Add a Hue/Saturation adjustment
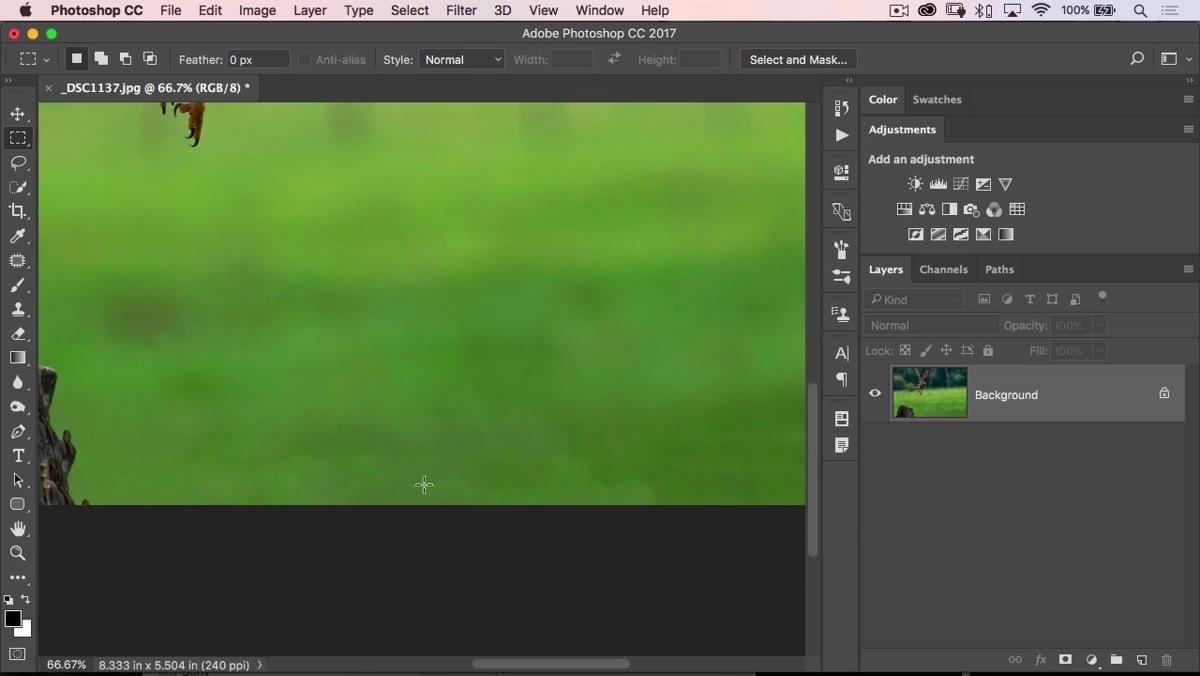 coord(904,209)
